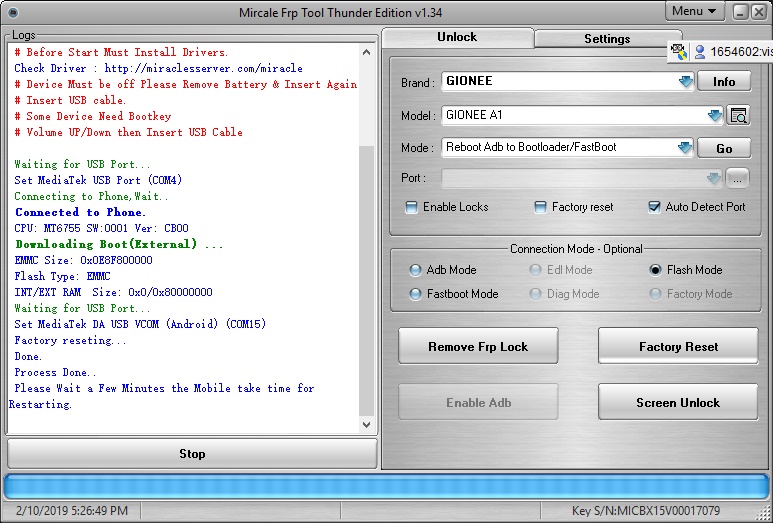Click the Key S/N status bar entry
This screenshot has width=773, height=523.
pos(646,511)
